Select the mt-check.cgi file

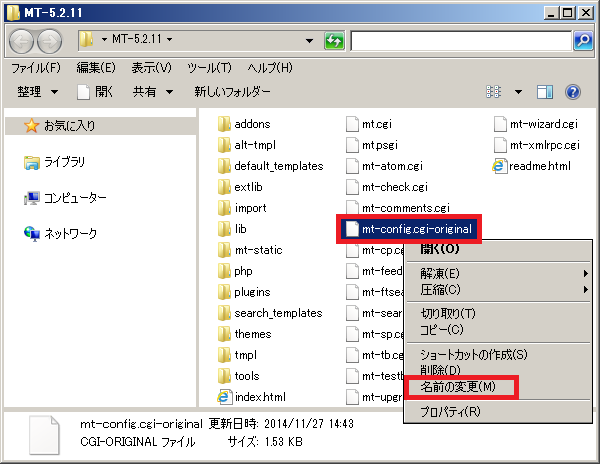(386, 187)
